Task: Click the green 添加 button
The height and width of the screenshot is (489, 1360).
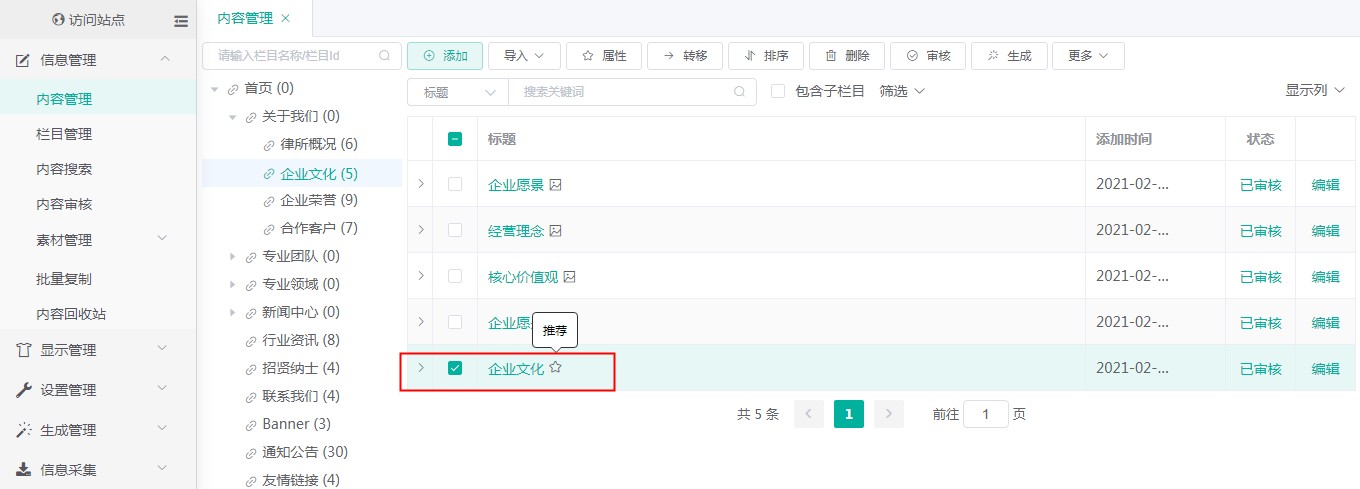Action: 445,56
